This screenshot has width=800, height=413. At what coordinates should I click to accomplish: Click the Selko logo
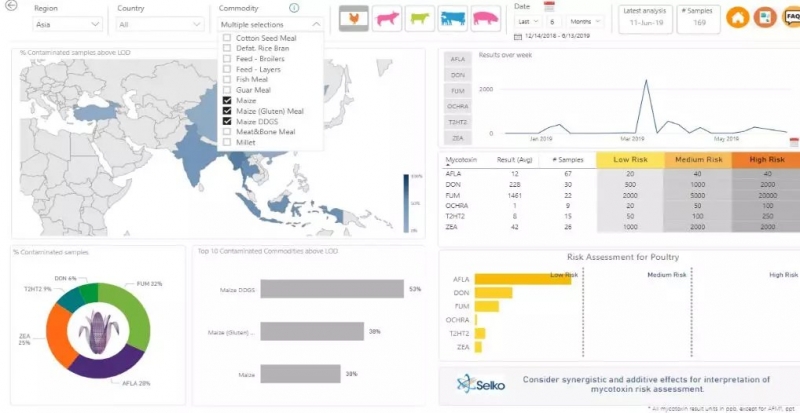(x=481, y=384)
